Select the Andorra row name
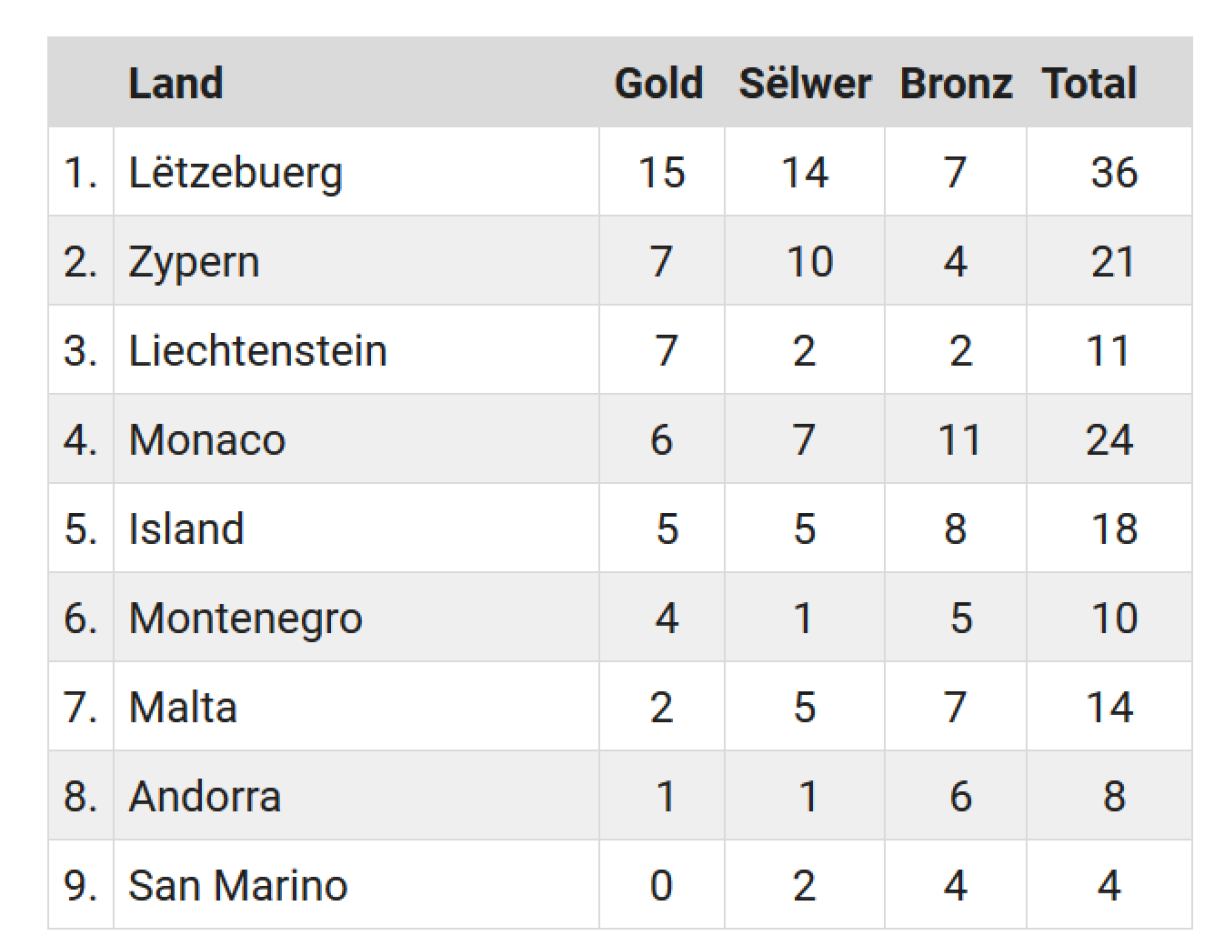 click(205, 796)
